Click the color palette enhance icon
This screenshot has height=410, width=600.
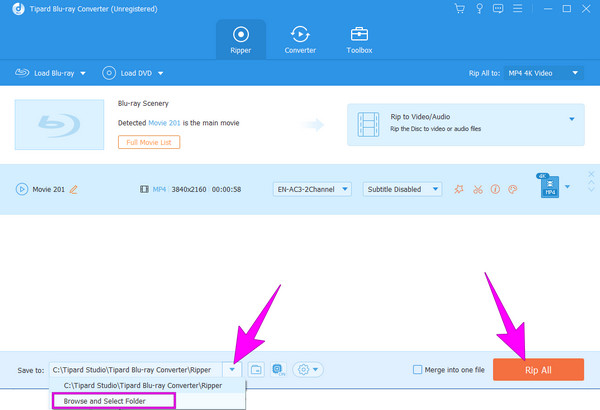click(x=513, y=189)
